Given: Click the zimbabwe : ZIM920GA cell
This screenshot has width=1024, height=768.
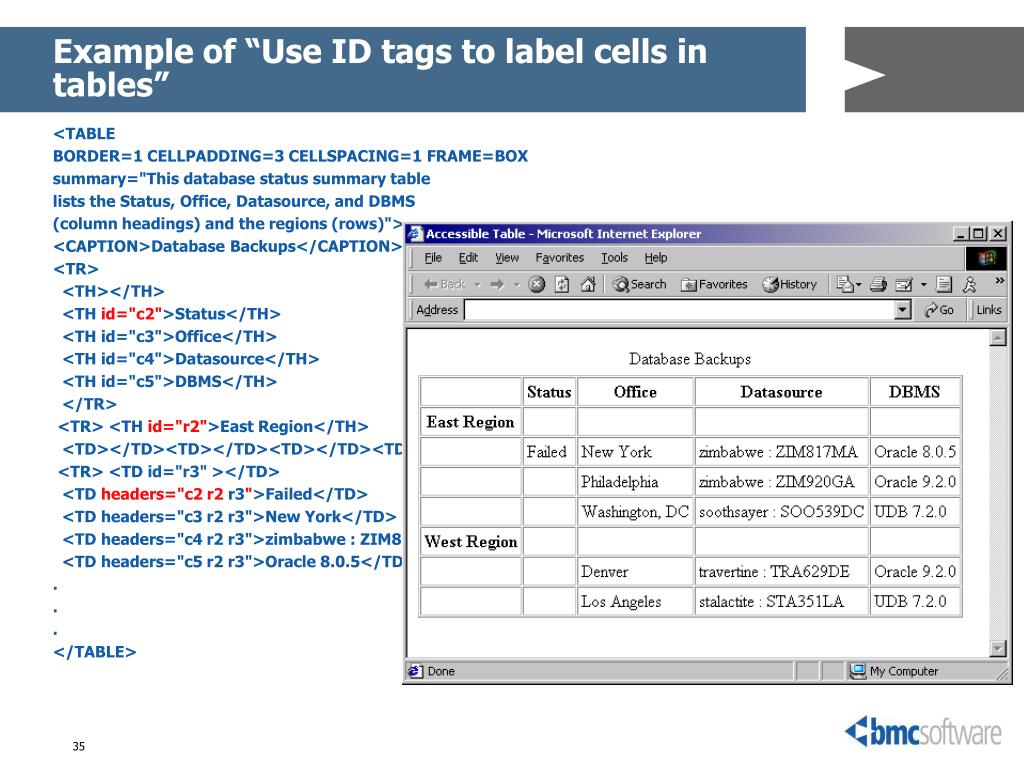Looking at the screenshot, I should (781, 482).
